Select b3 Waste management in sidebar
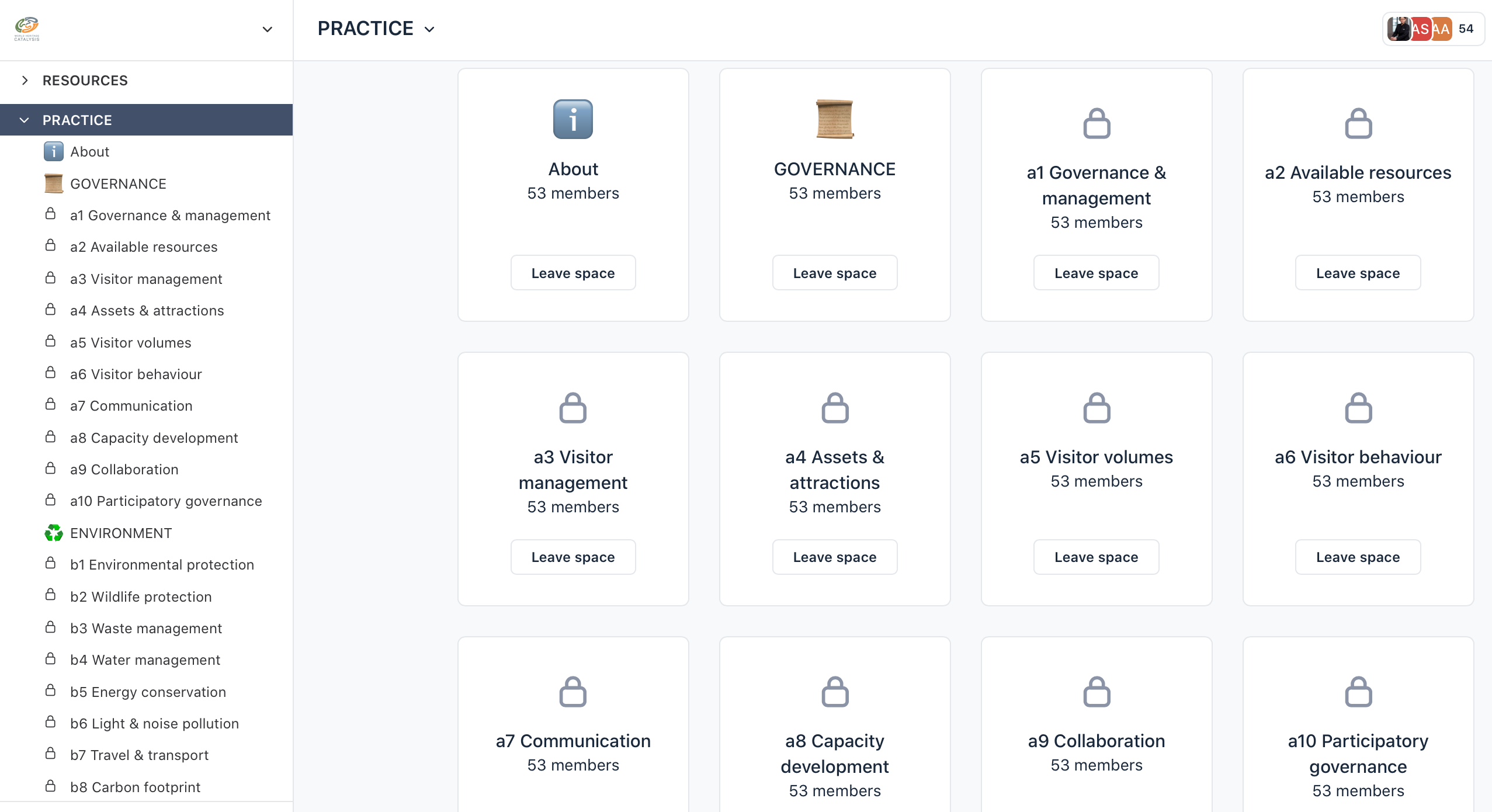 [146, 629]
